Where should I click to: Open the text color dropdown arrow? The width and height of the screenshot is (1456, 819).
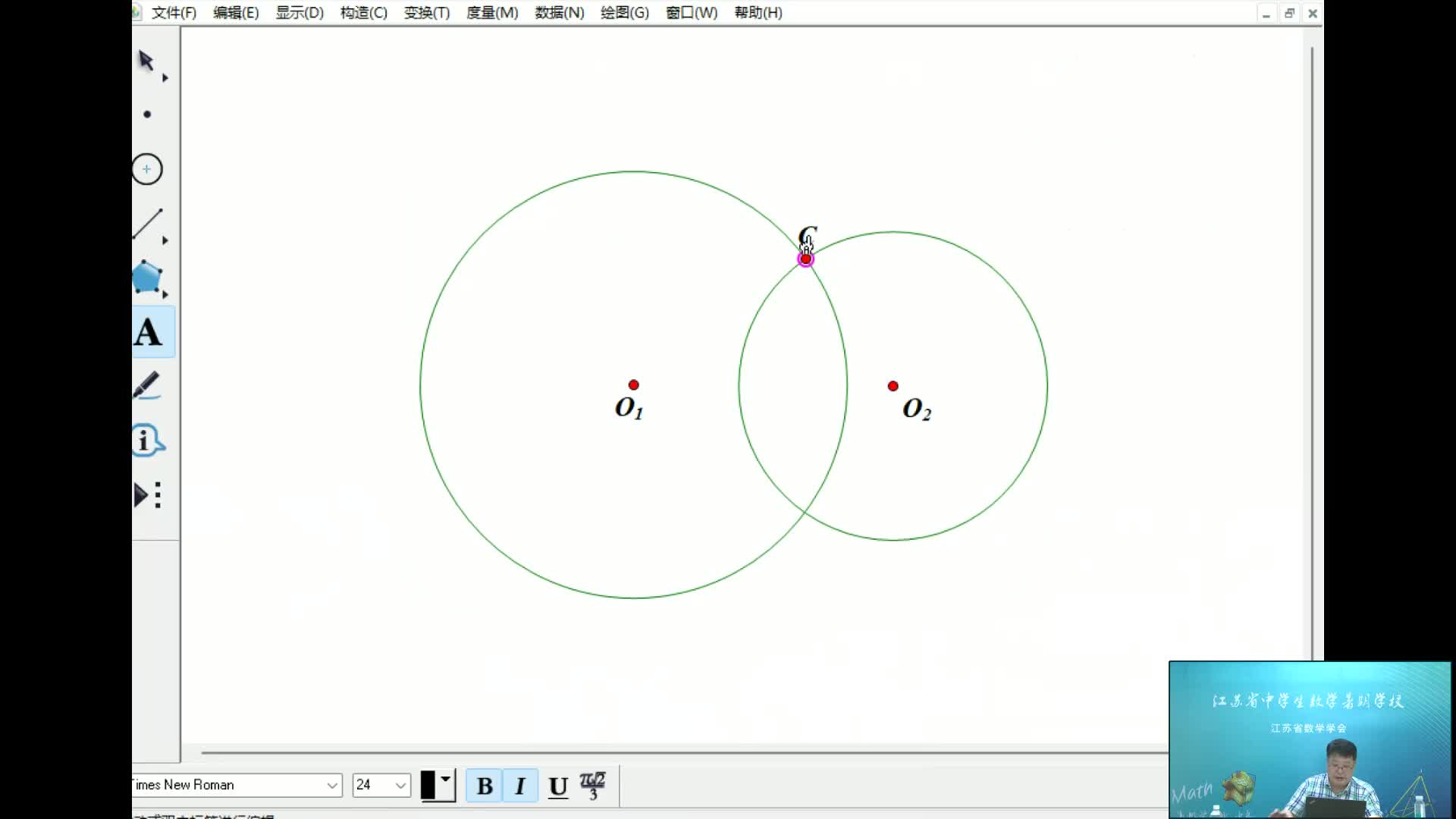coord(446,780)
